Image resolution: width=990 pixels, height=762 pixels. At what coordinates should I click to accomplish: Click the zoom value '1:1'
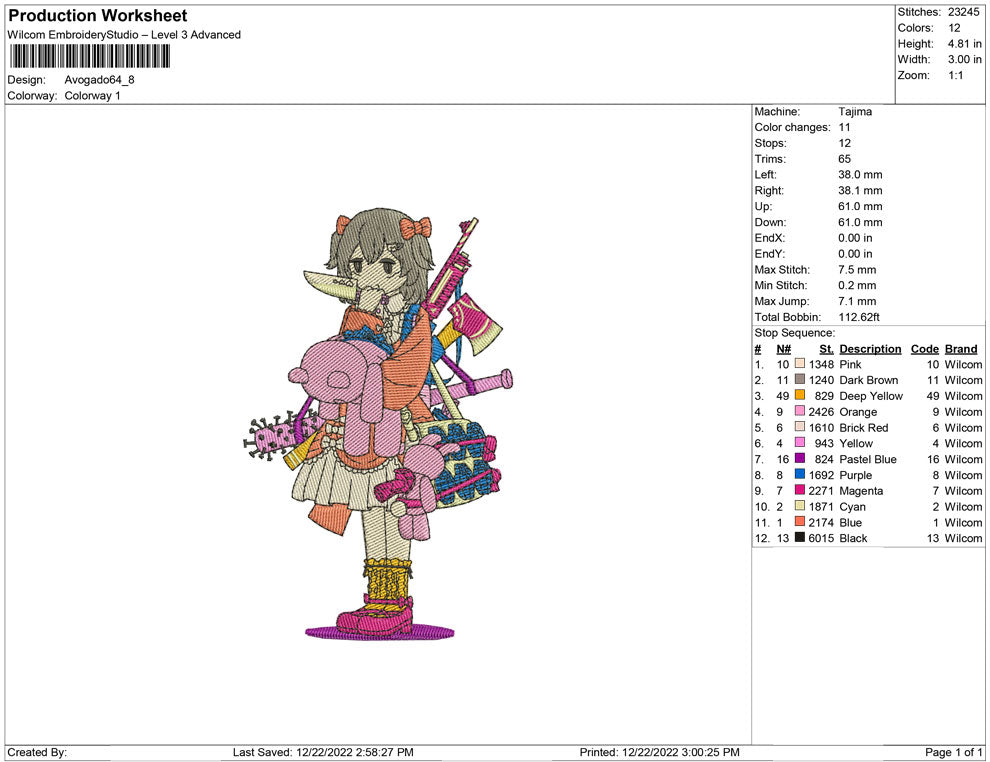click(x=955, y=75)
